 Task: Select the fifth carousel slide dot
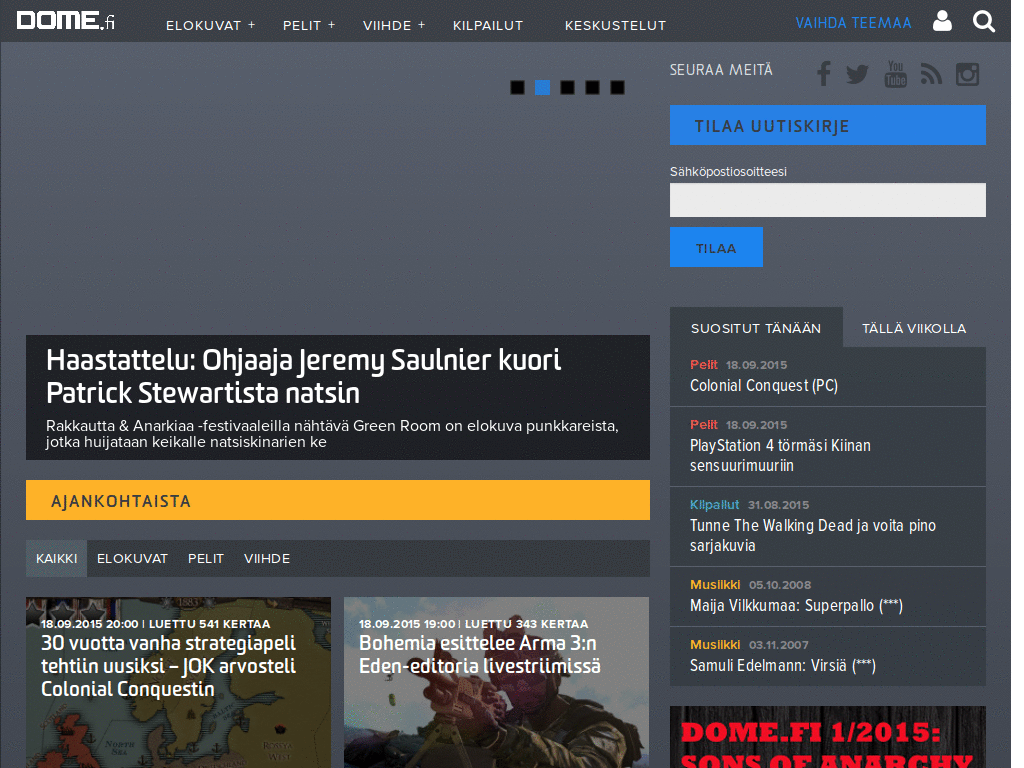tap(617, 88)
